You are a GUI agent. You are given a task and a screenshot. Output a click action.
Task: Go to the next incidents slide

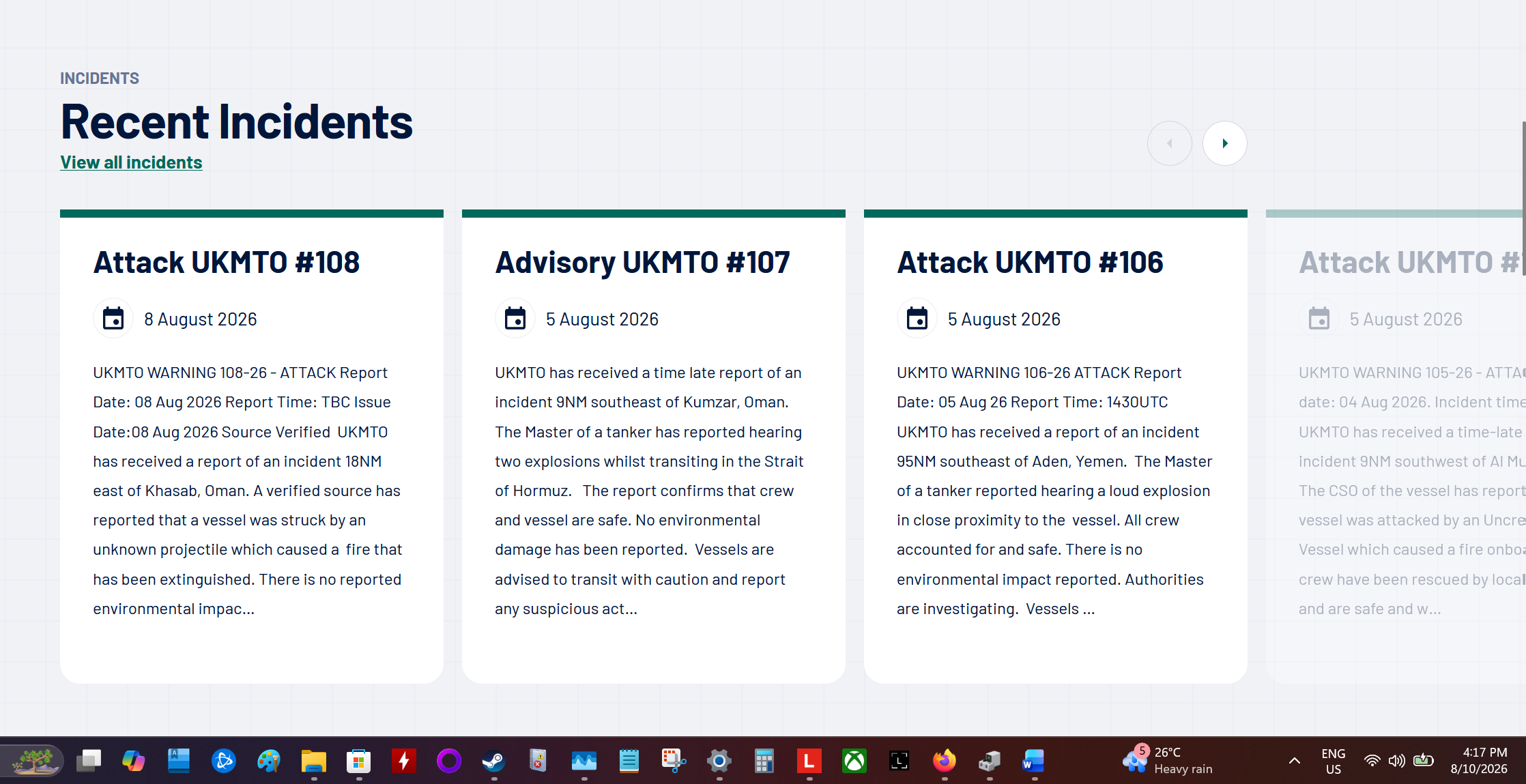coord(1224,143)
